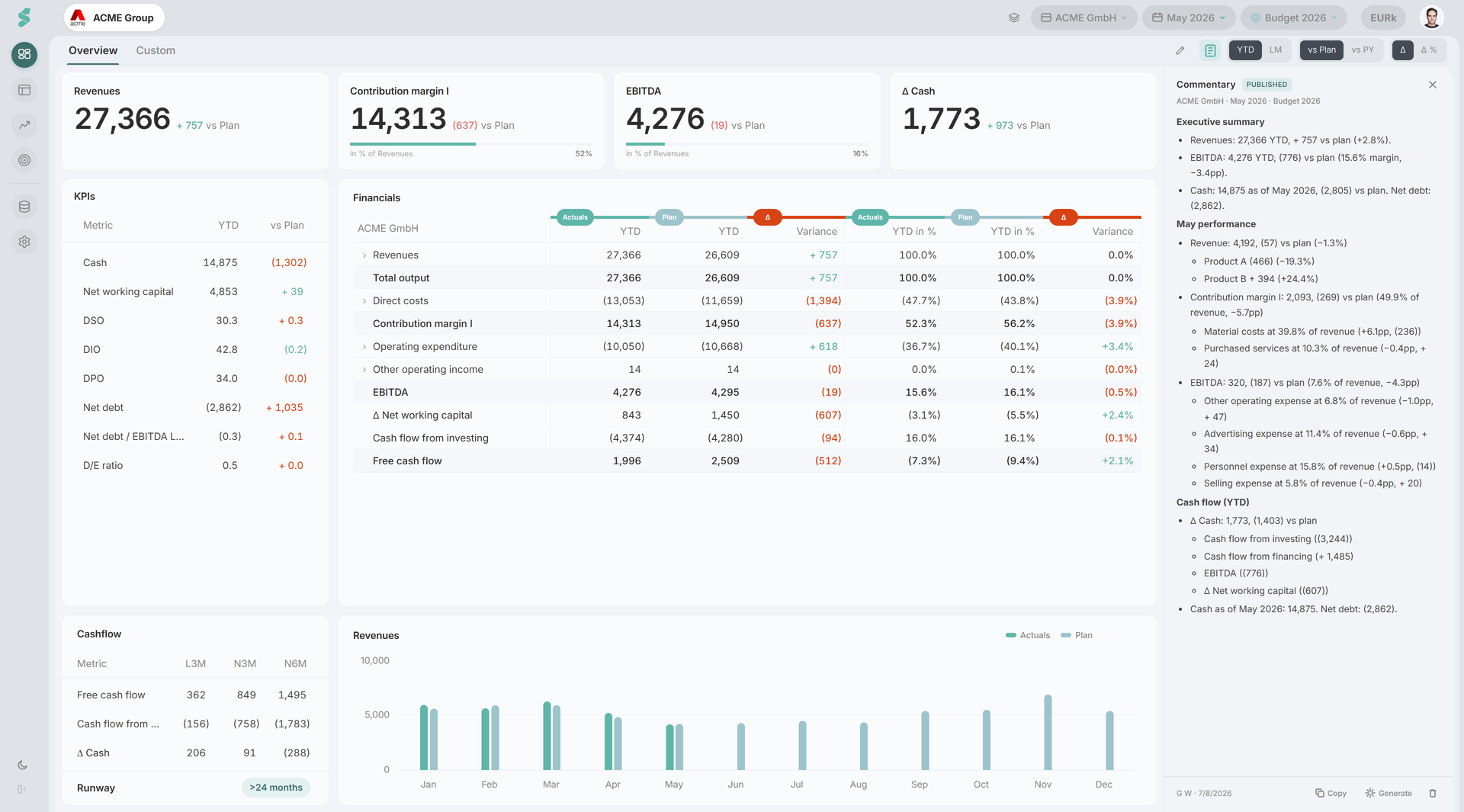The height and width of the screenshot is (812, 1464).
Task: Select percent delta toggle
Action: (x=1429, y=50)
